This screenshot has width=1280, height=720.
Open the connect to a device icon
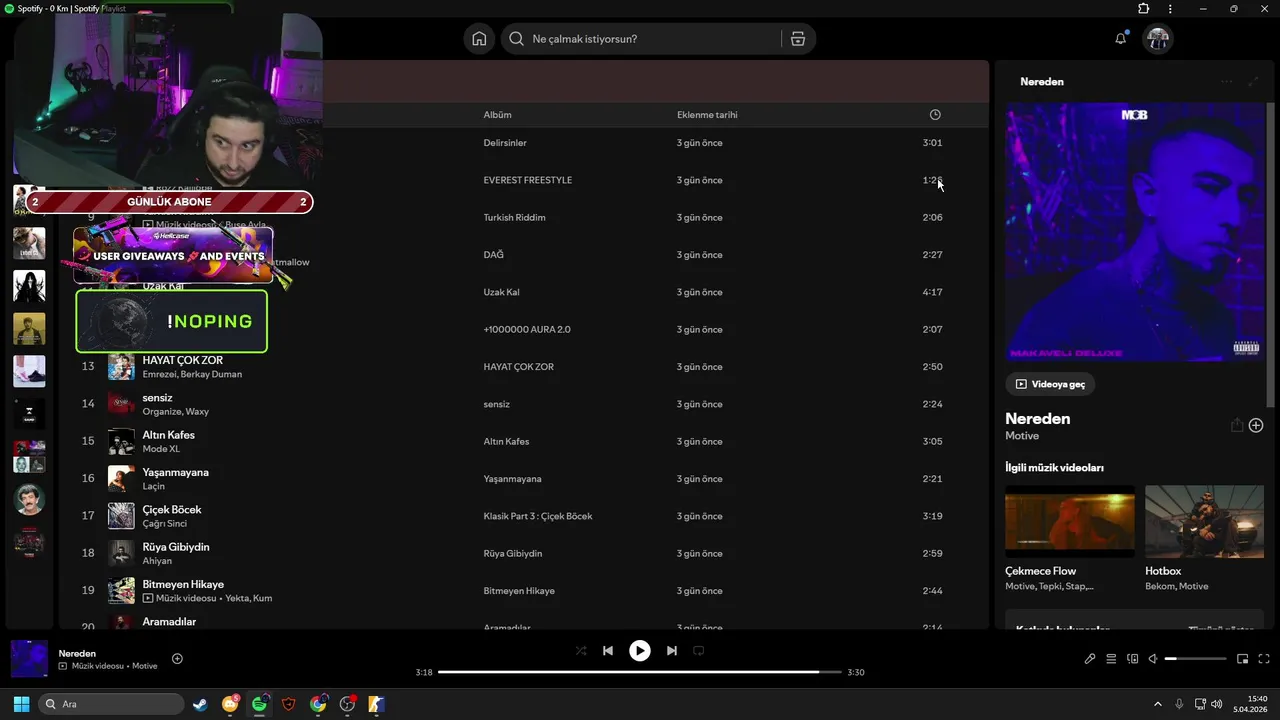[x=1133, y=659]
